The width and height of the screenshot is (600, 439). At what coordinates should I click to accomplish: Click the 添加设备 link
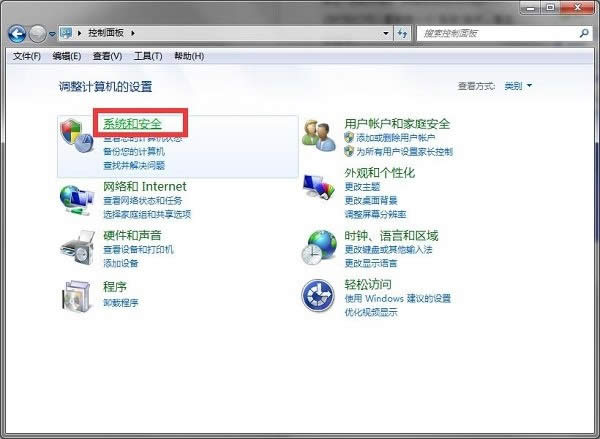tap(121, 263)
